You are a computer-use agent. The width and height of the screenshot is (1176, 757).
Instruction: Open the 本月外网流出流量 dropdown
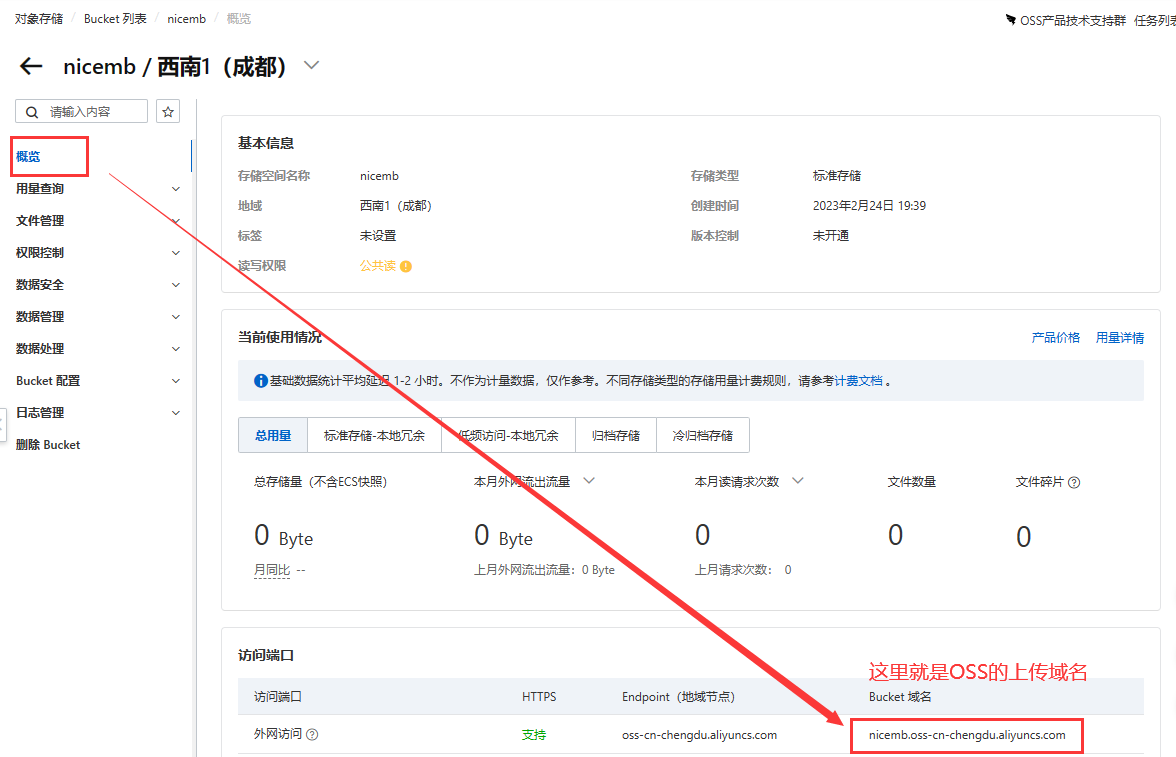click(x=589, y=481)
